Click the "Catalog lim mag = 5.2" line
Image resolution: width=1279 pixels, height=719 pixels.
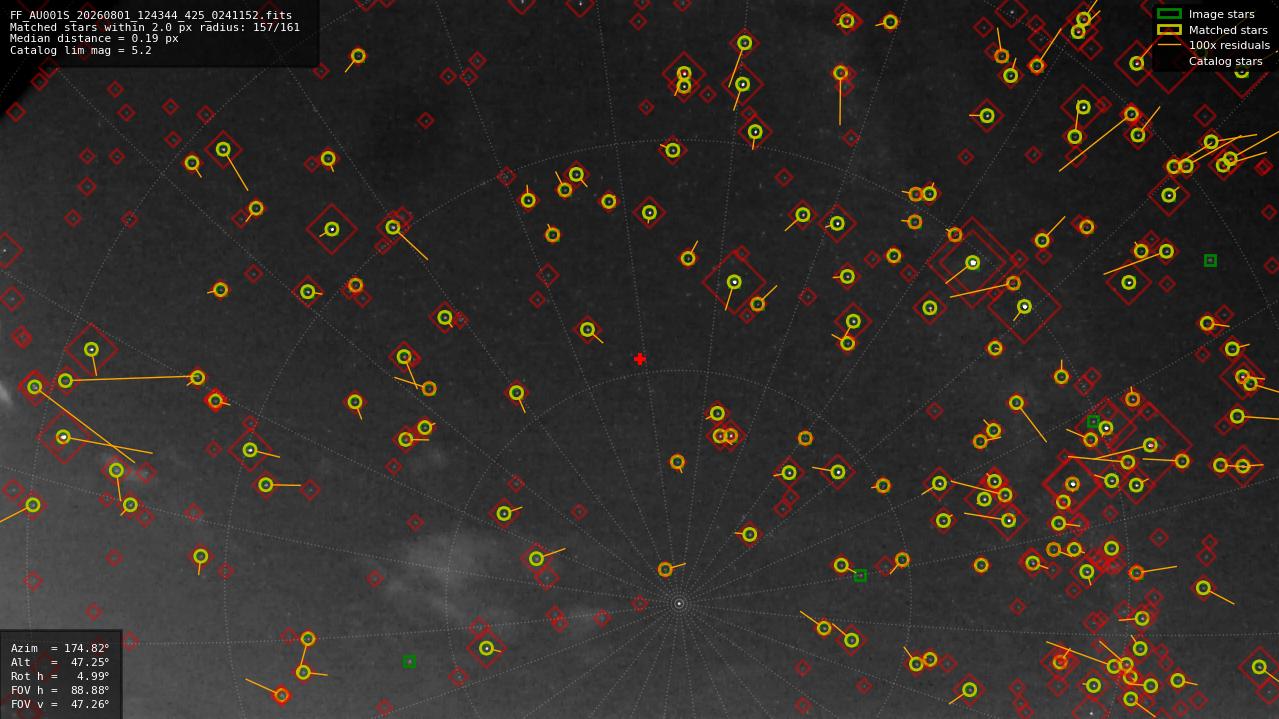[81, 50]
